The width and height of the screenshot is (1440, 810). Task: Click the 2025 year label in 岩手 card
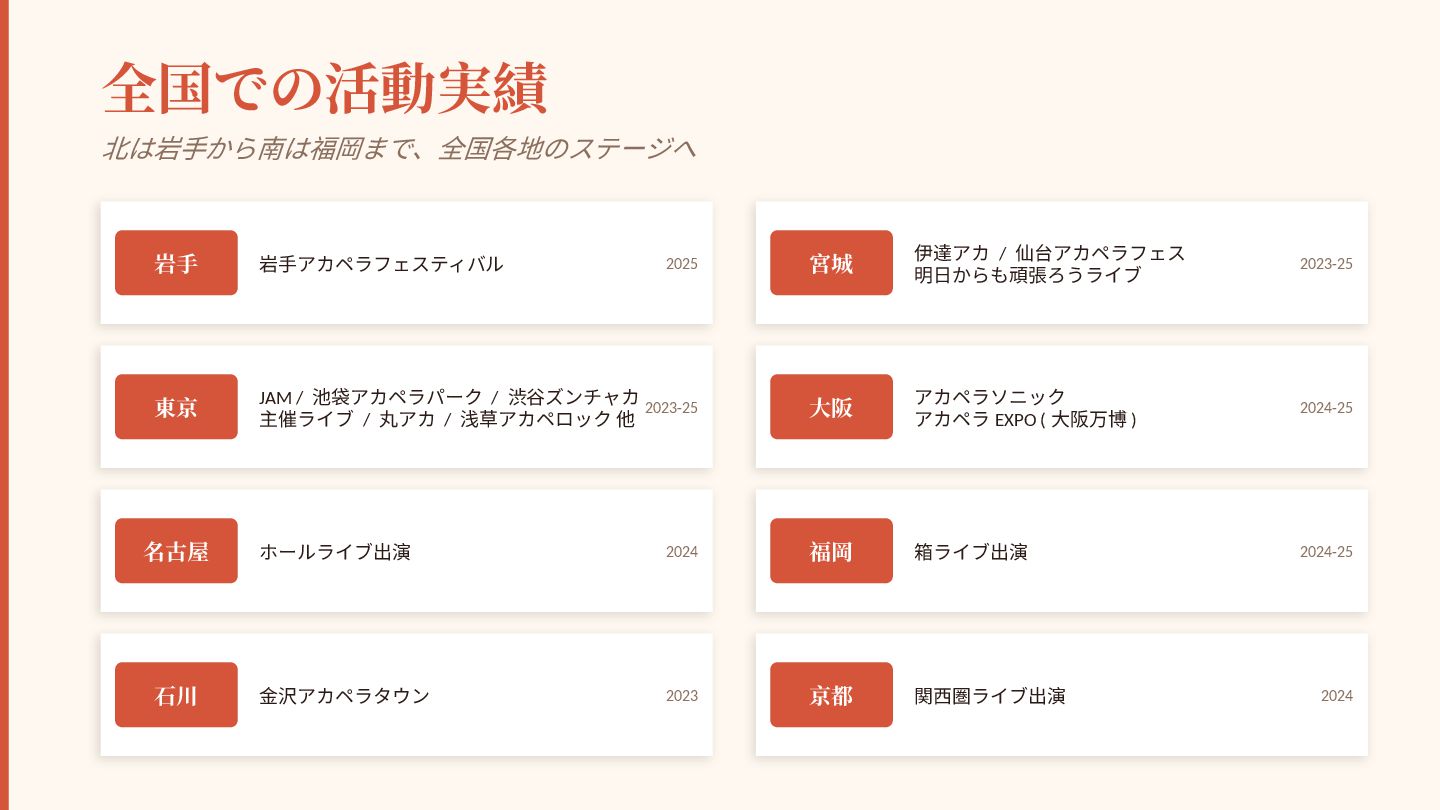point(682,264)
